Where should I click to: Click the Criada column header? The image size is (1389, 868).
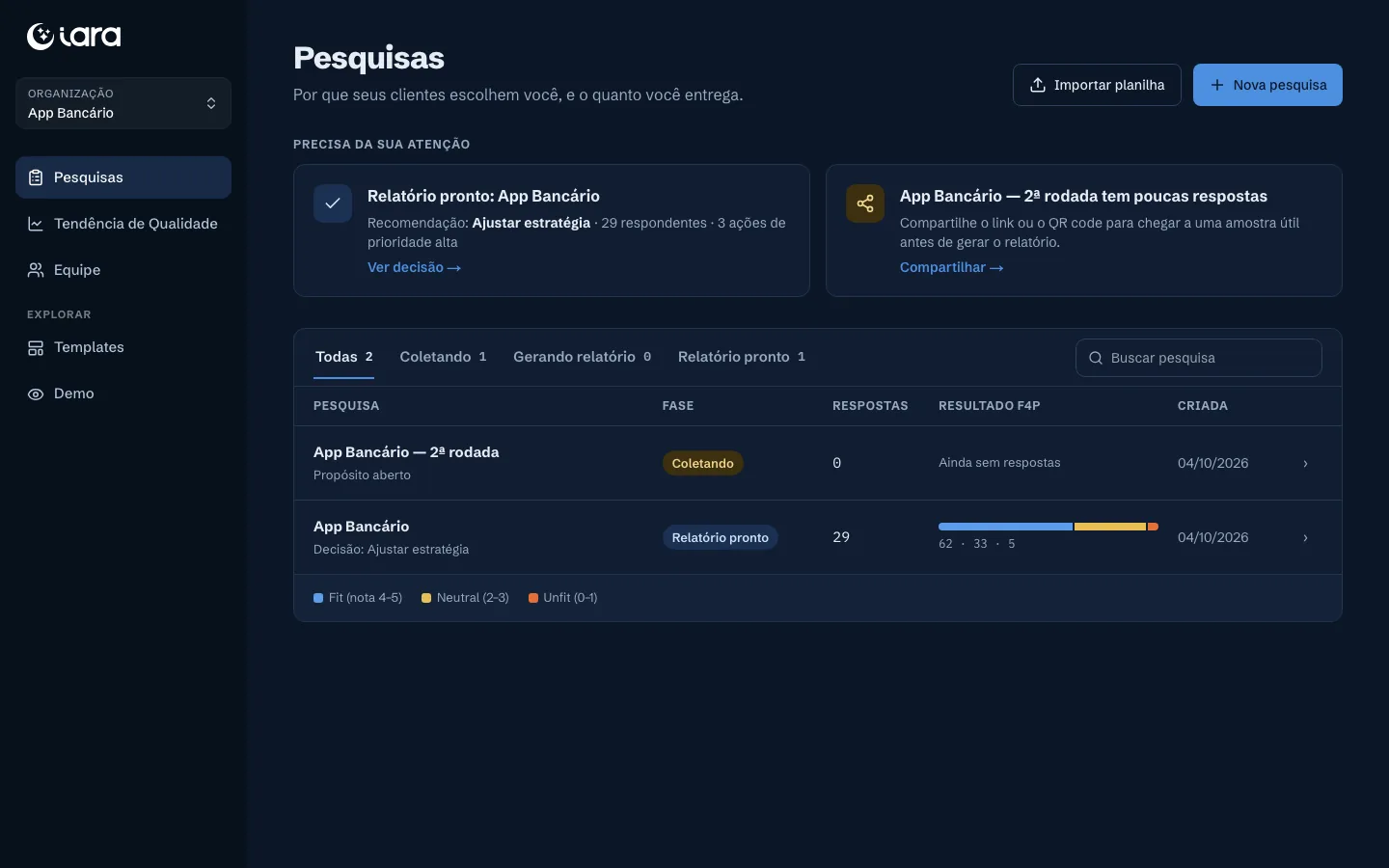1203,406
